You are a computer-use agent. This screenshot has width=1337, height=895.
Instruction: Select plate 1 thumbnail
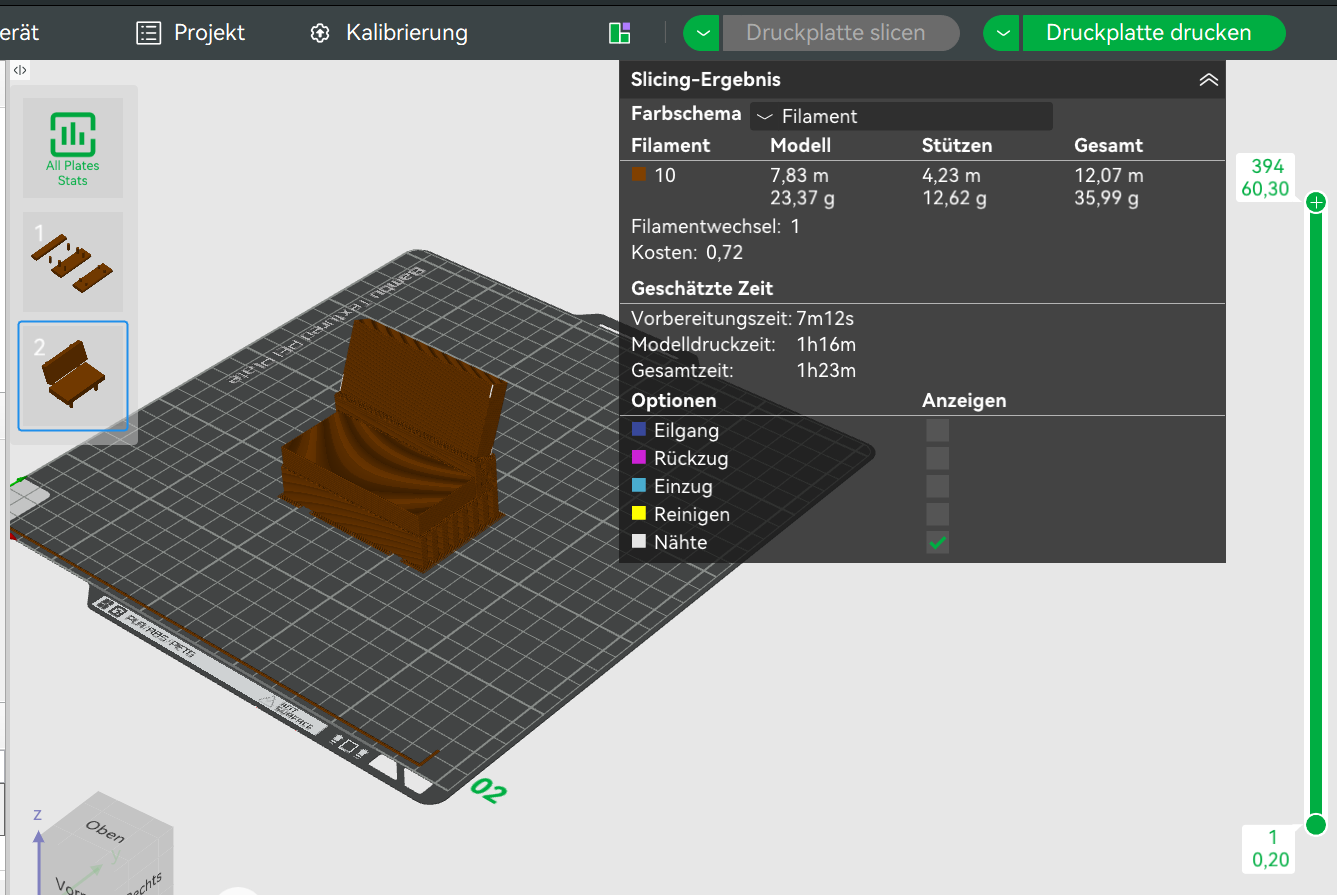click(73, 261)
